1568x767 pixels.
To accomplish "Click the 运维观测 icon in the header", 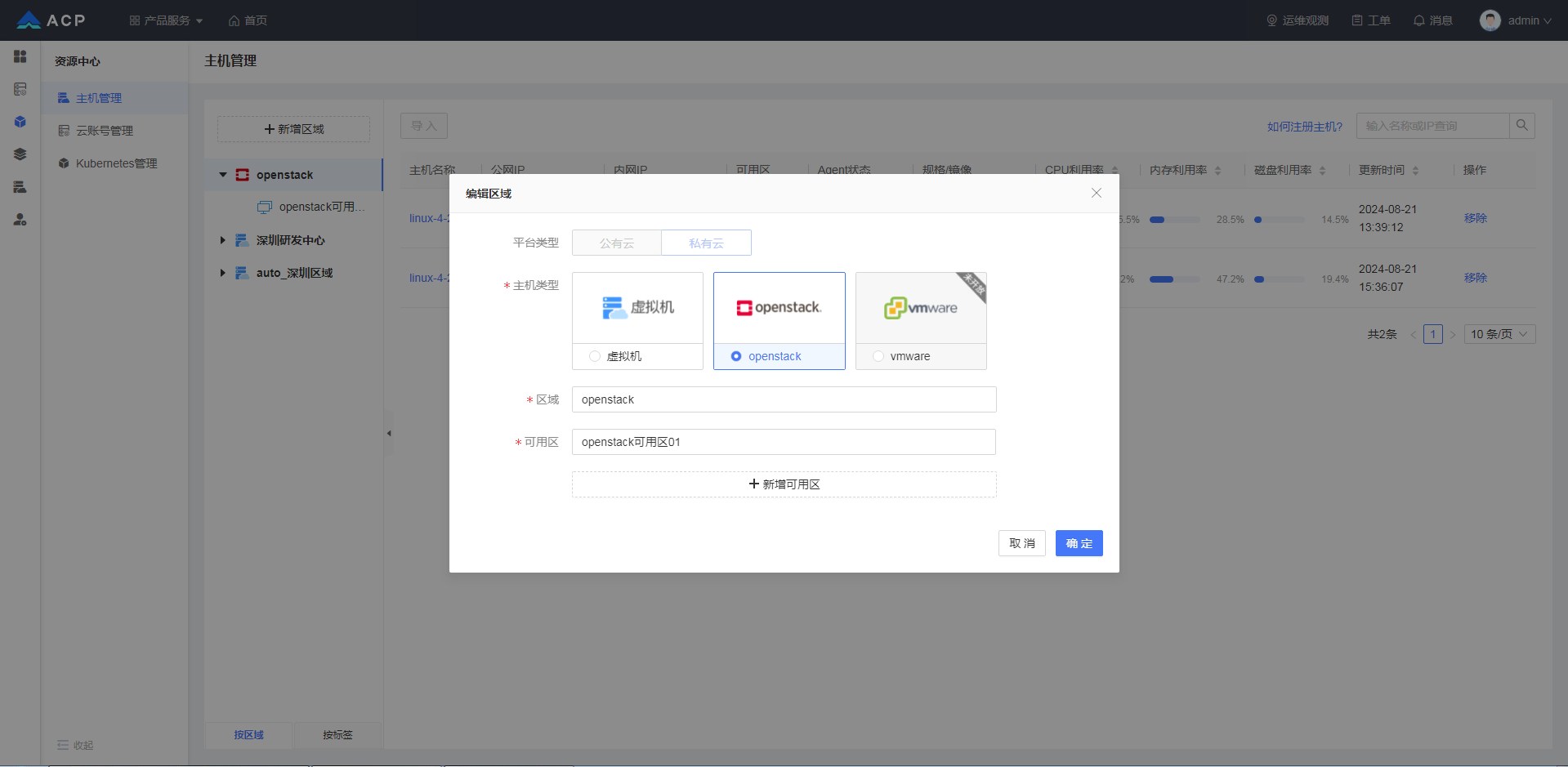I will (1271, 20).
